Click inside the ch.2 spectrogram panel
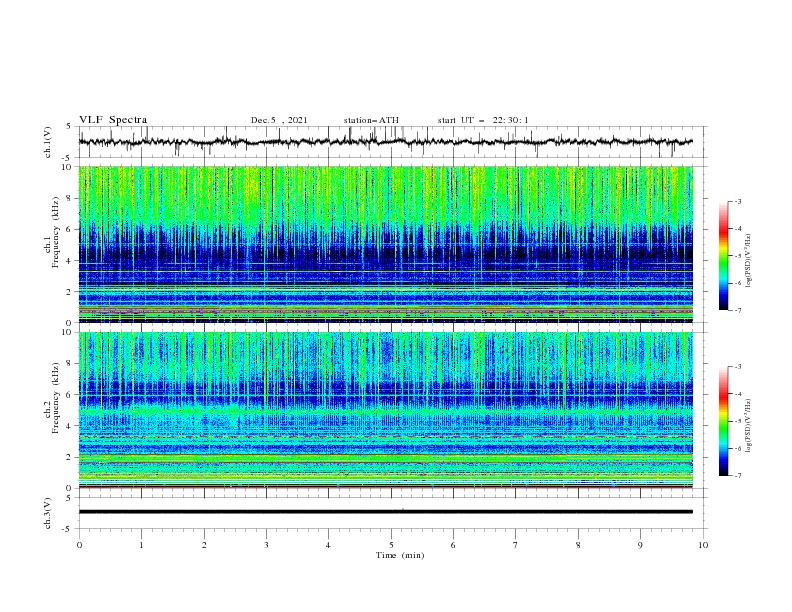 [386, 410]
